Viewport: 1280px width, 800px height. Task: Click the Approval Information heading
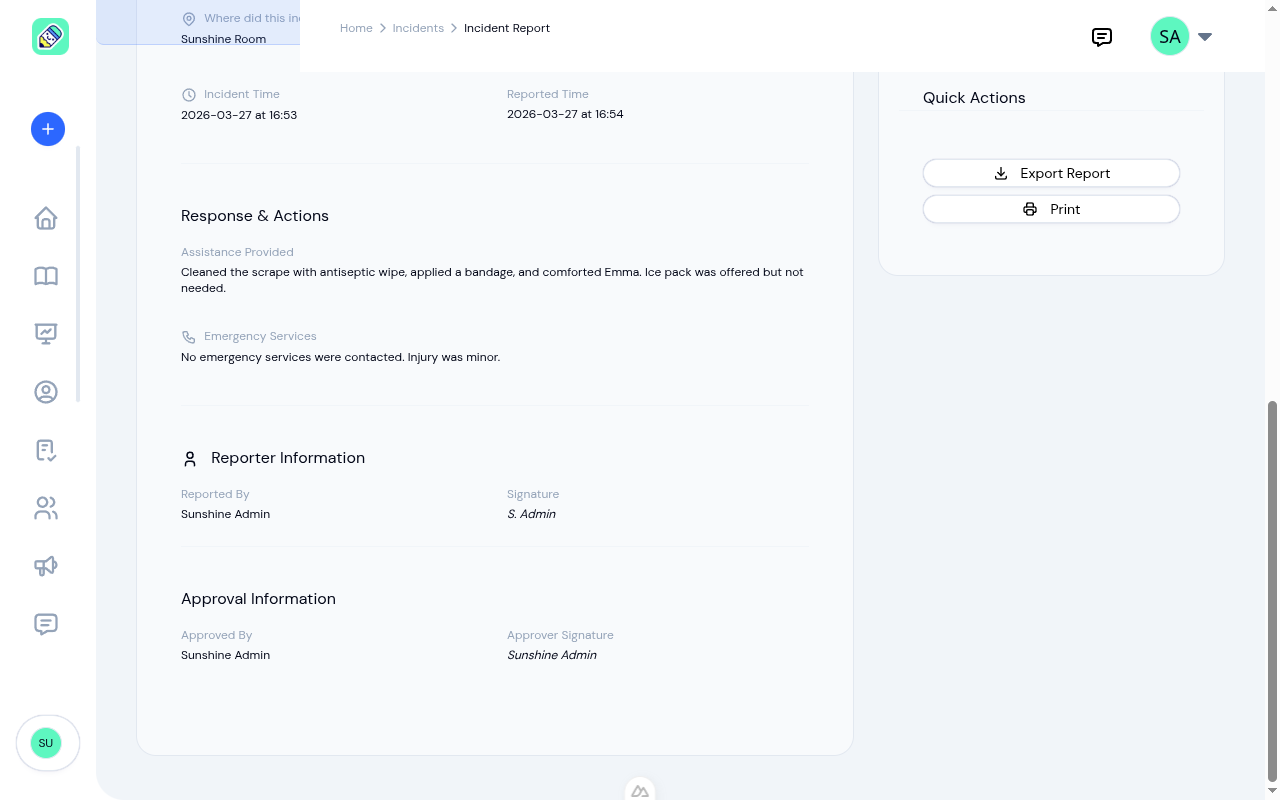(x=258, y=599)
